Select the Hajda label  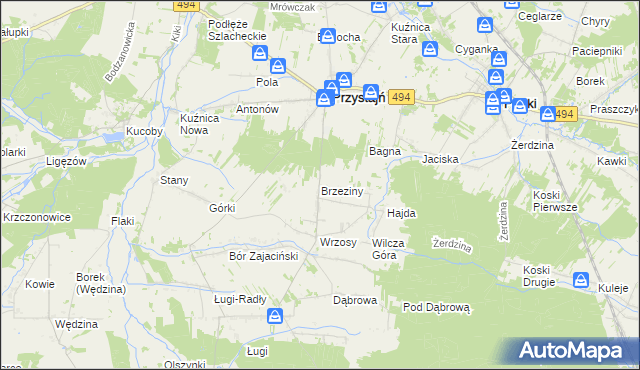coord(401,213)
